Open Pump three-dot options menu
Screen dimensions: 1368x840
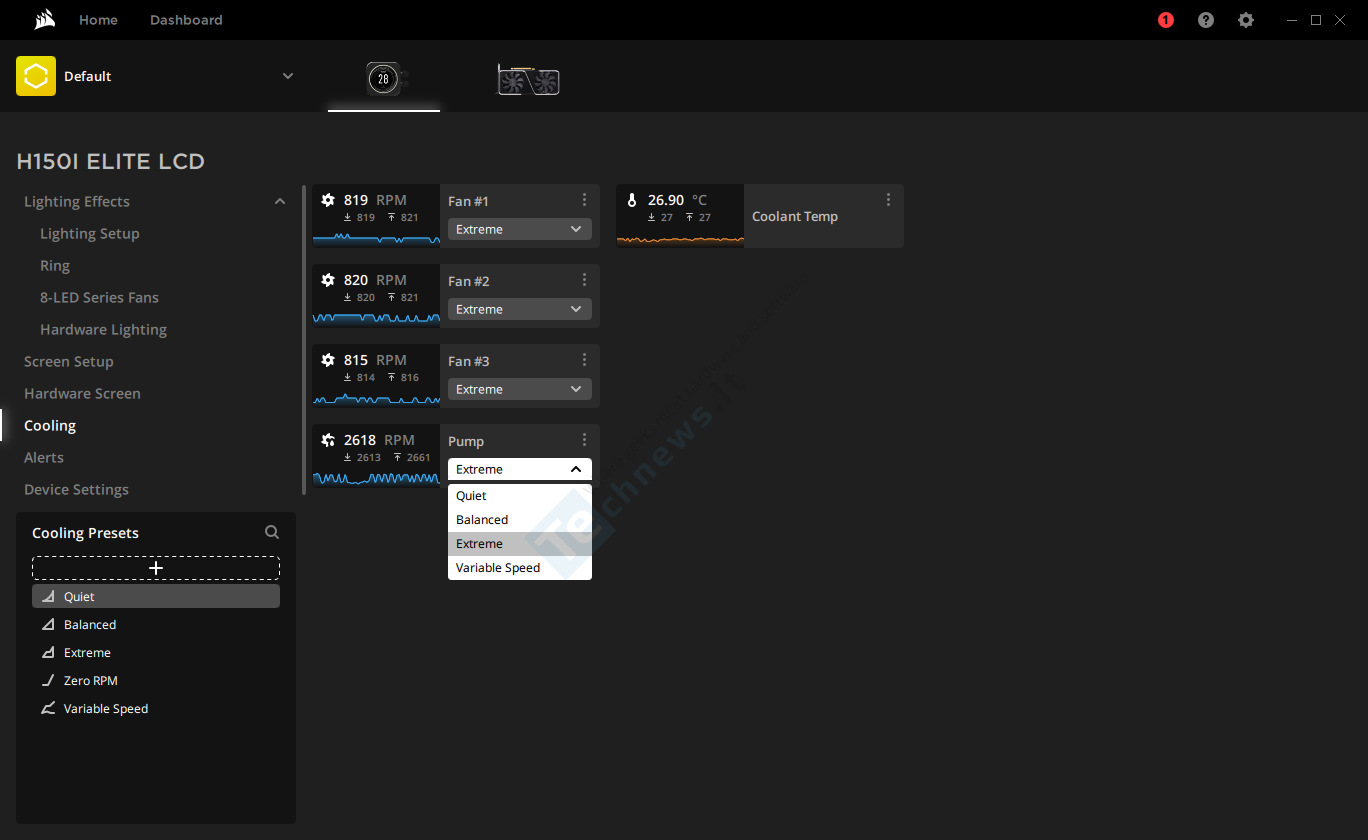coord(585,440)
